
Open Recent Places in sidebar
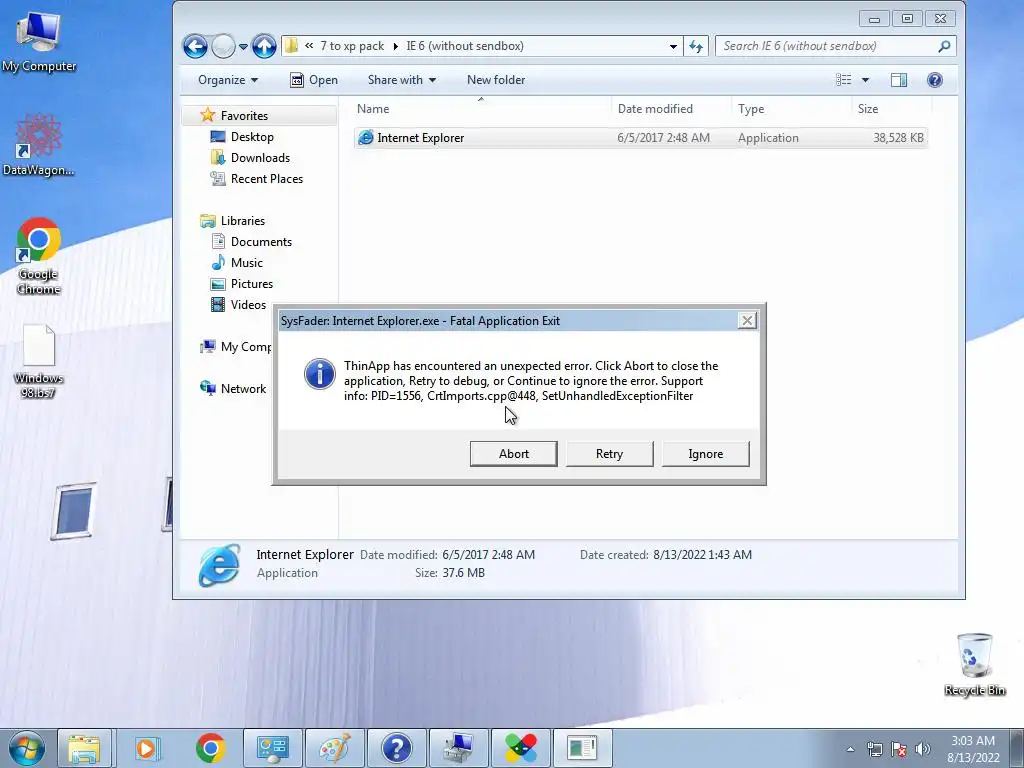266,178
